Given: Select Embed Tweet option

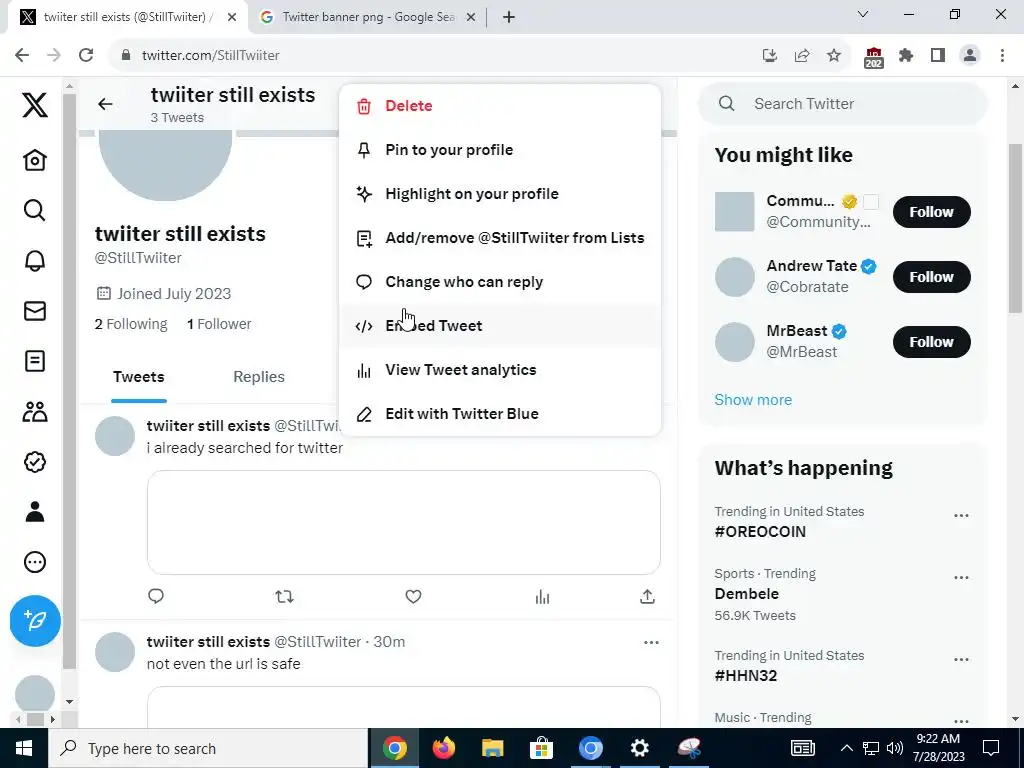Looking at the screenshot, I should coord(500,326).
